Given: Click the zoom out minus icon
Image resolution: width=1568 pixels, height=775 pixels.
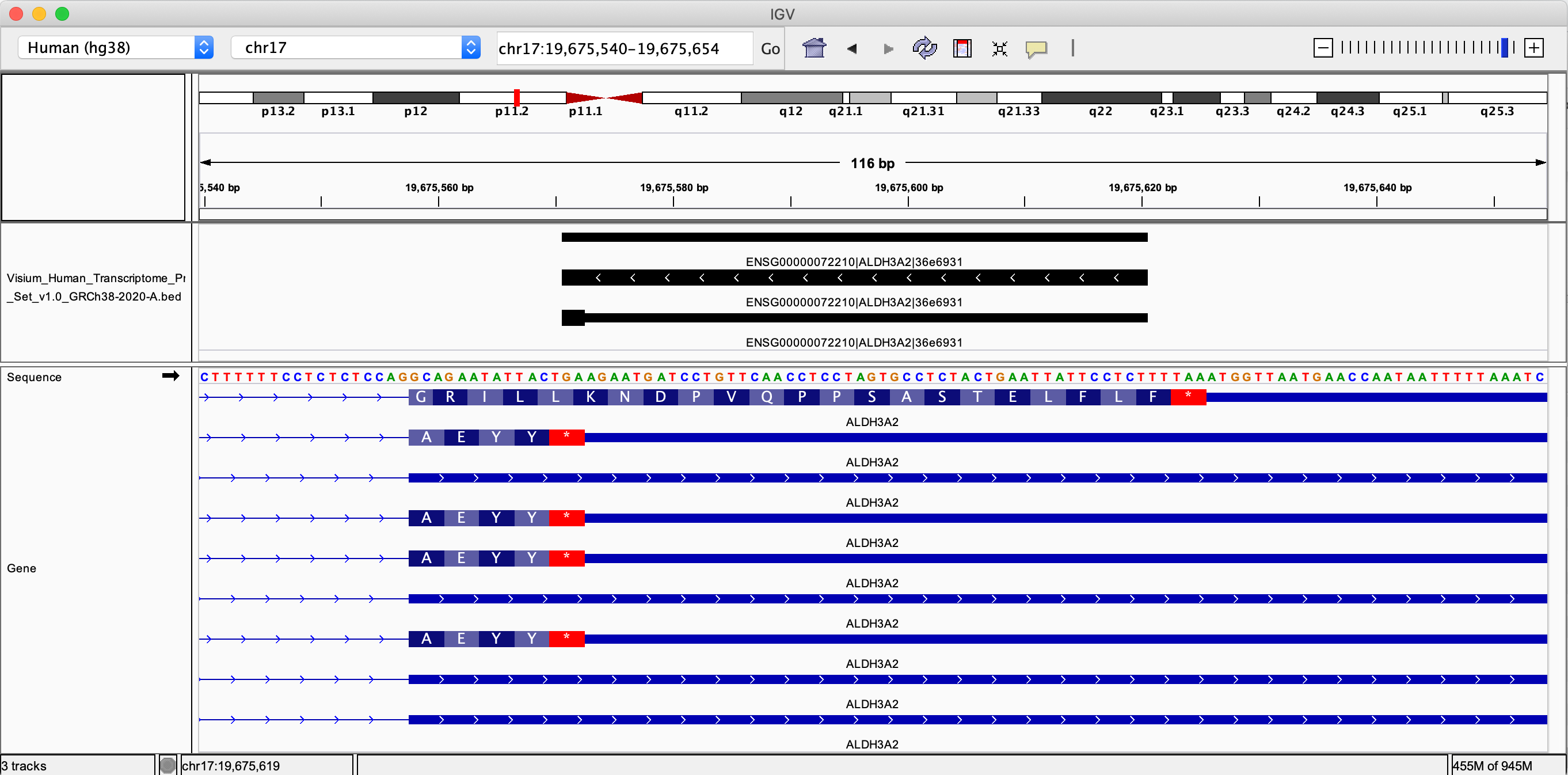Looking at the screenshot, I should (x=1323, y=47).
